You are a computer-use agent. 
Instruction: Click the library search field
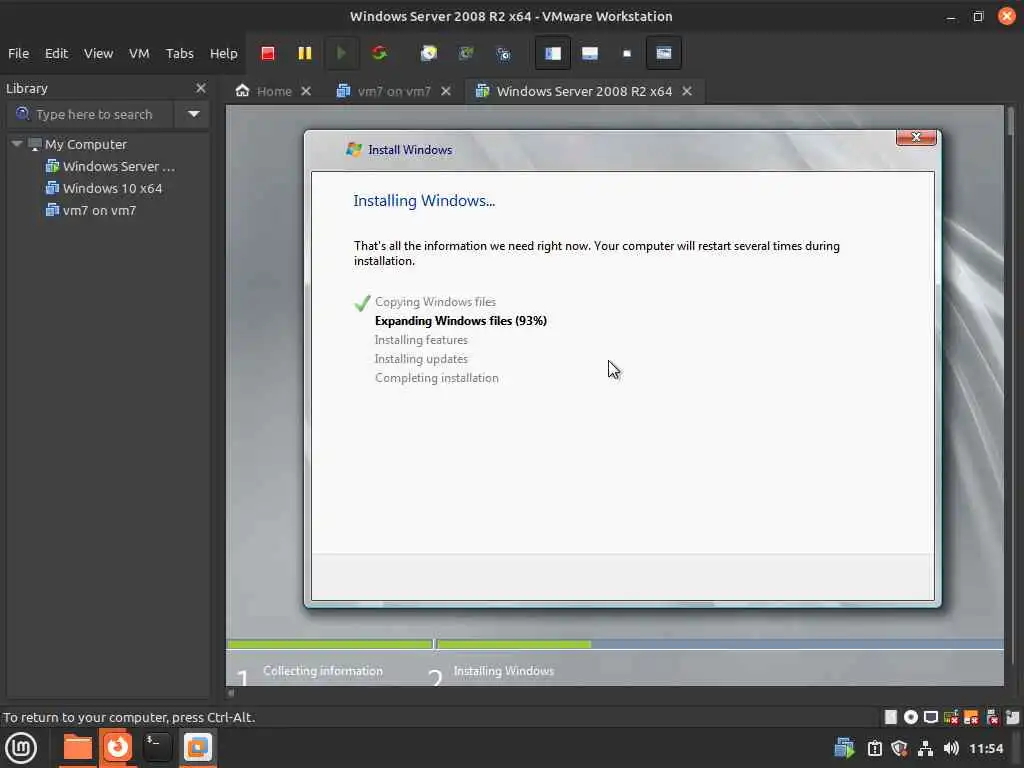[x=91, y=114]
